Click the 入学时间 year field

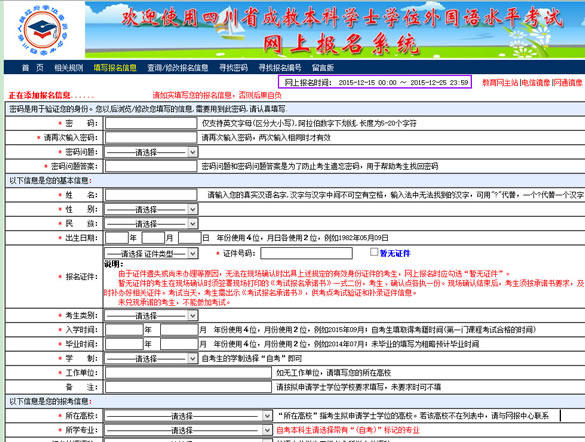point(124,330)
